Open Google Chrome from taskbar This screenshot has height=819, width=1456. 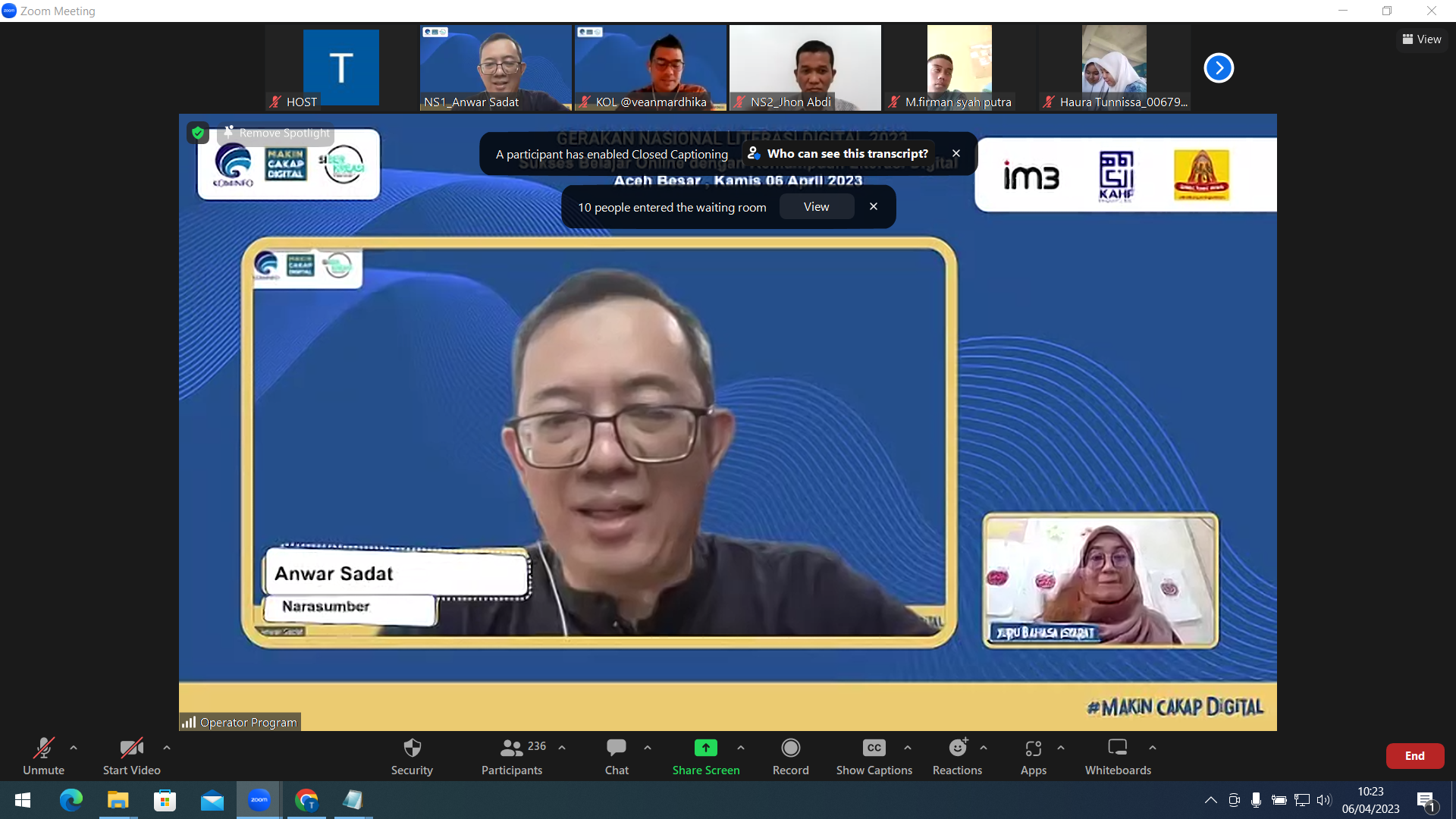(306, 800)
